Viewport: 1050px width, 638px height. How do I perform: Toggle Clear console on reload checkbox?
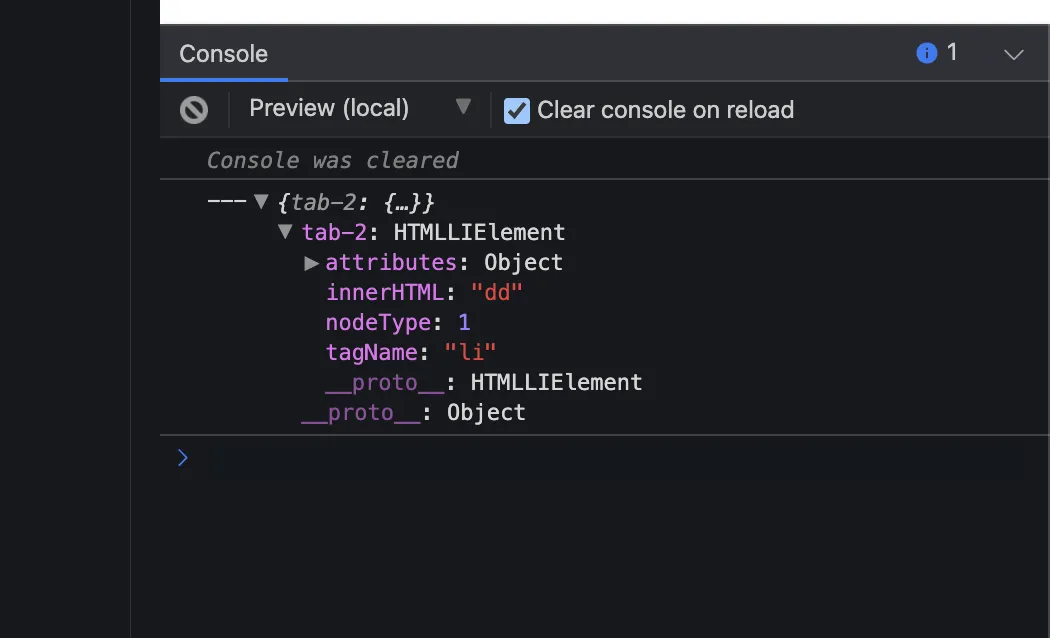tap(516, 110)
